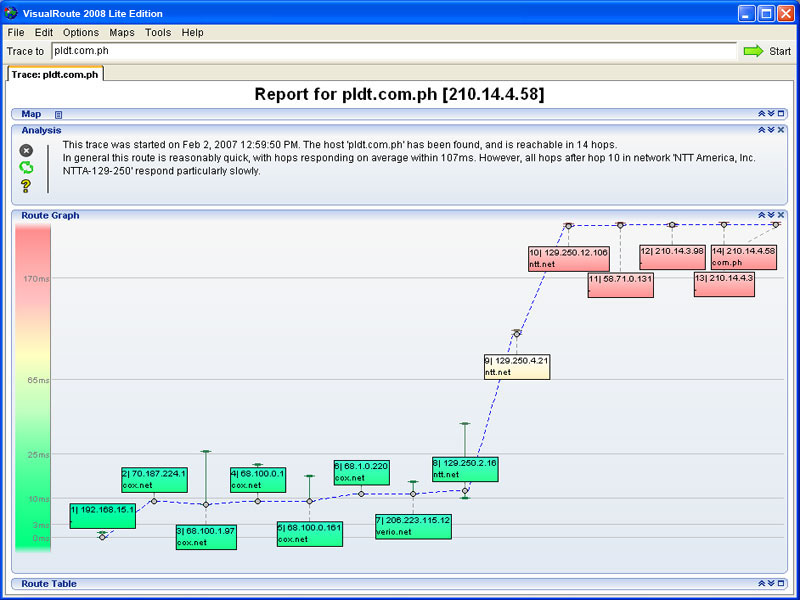Move Route Table panel down with double-down arrow
The image size is (800, 600).
[x=771, y=583]
